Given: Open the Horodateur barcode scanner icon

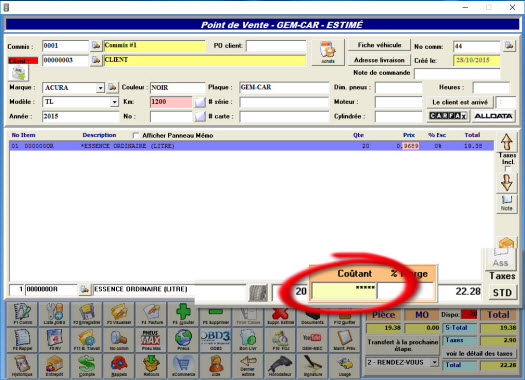Looking at the screenshot, I should click(x=280, y=365).
